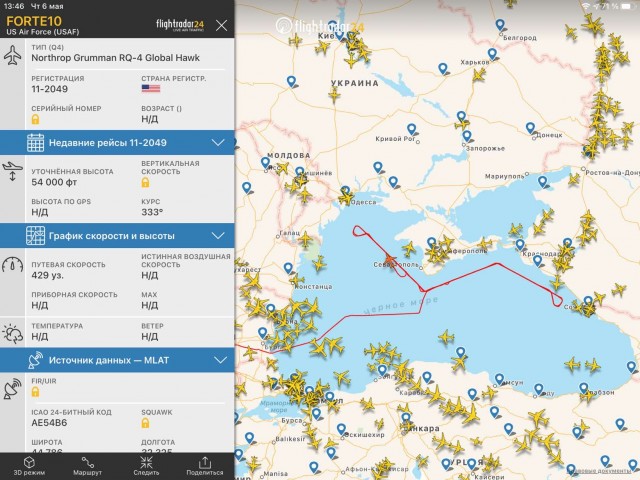Close the FORTE10 flight details panel
The height and width of the screenshot is (480, 640).
[222, 26]
